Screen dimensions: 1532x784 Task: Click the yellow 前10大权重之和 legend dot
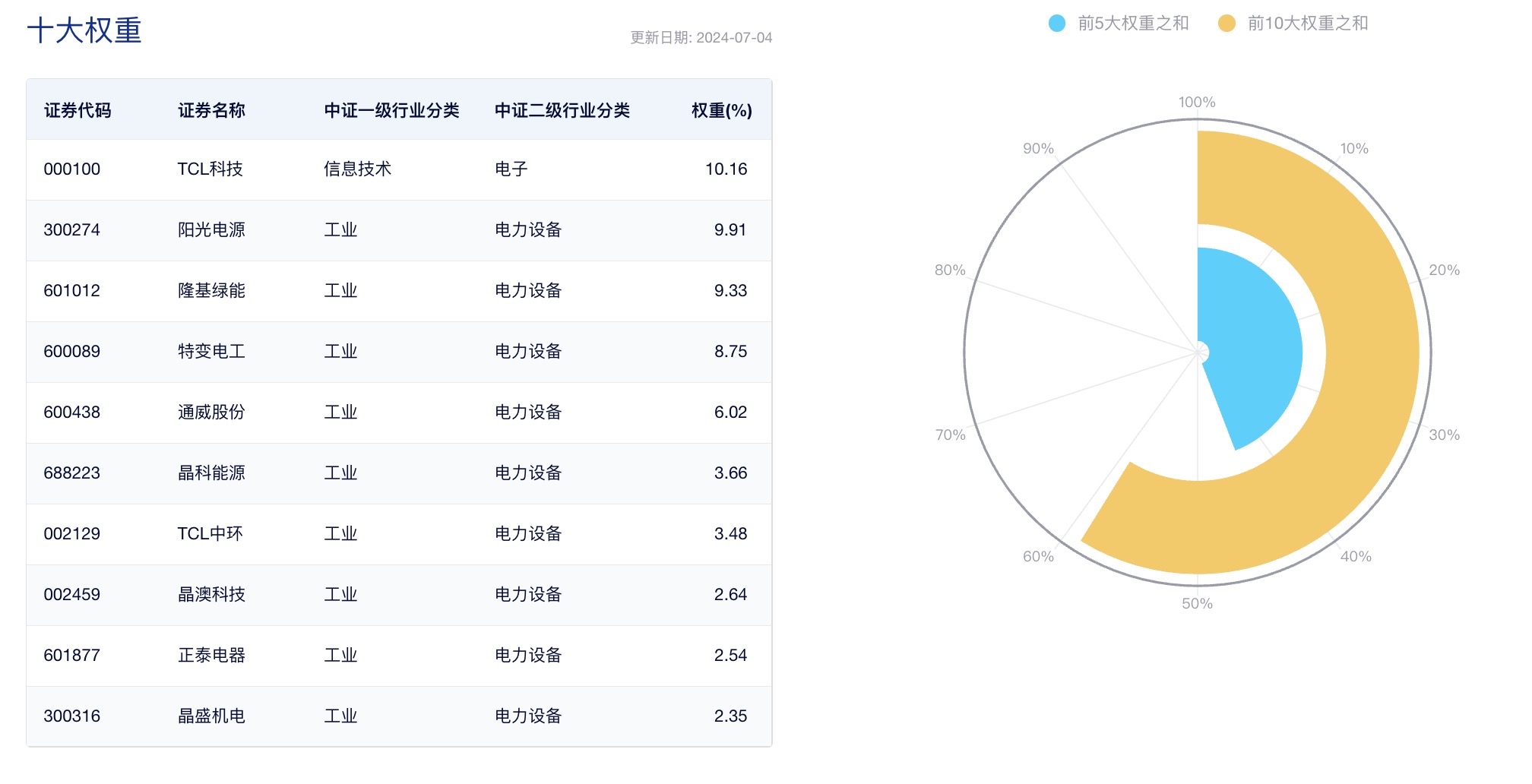[x=1227, y=24]
